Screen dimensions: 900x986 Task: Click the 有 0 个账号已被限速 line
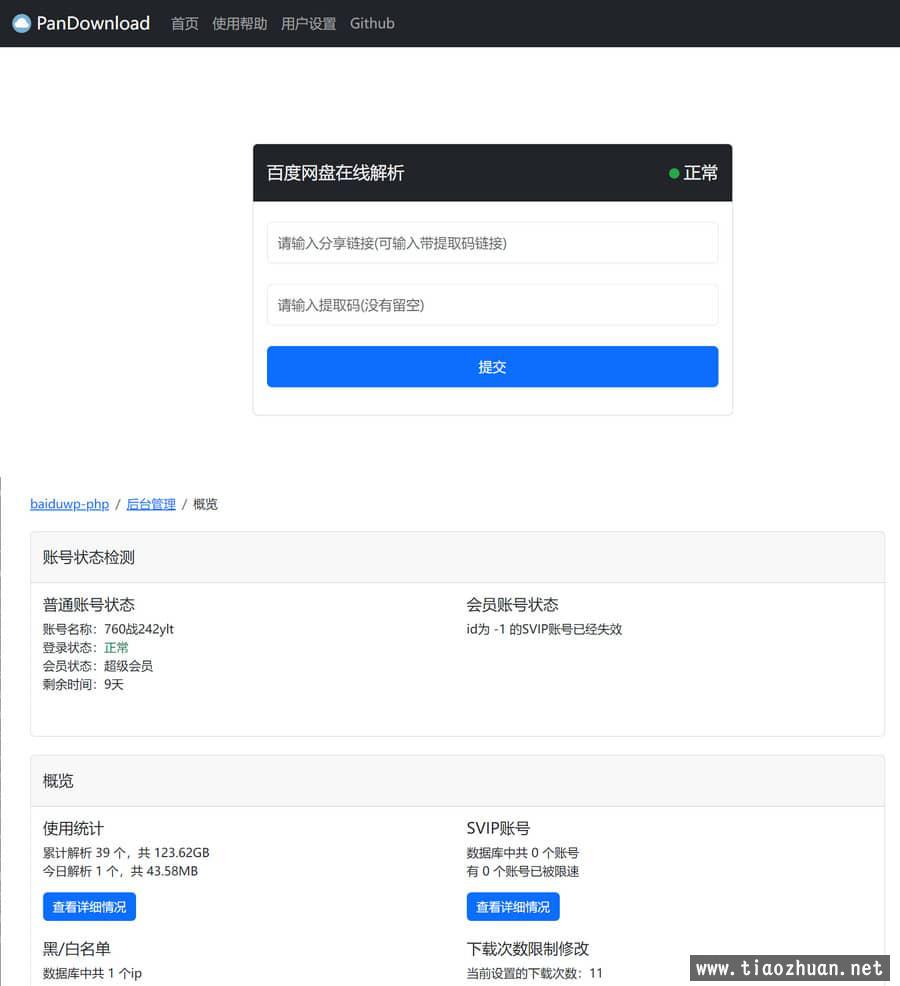point(523,871)
